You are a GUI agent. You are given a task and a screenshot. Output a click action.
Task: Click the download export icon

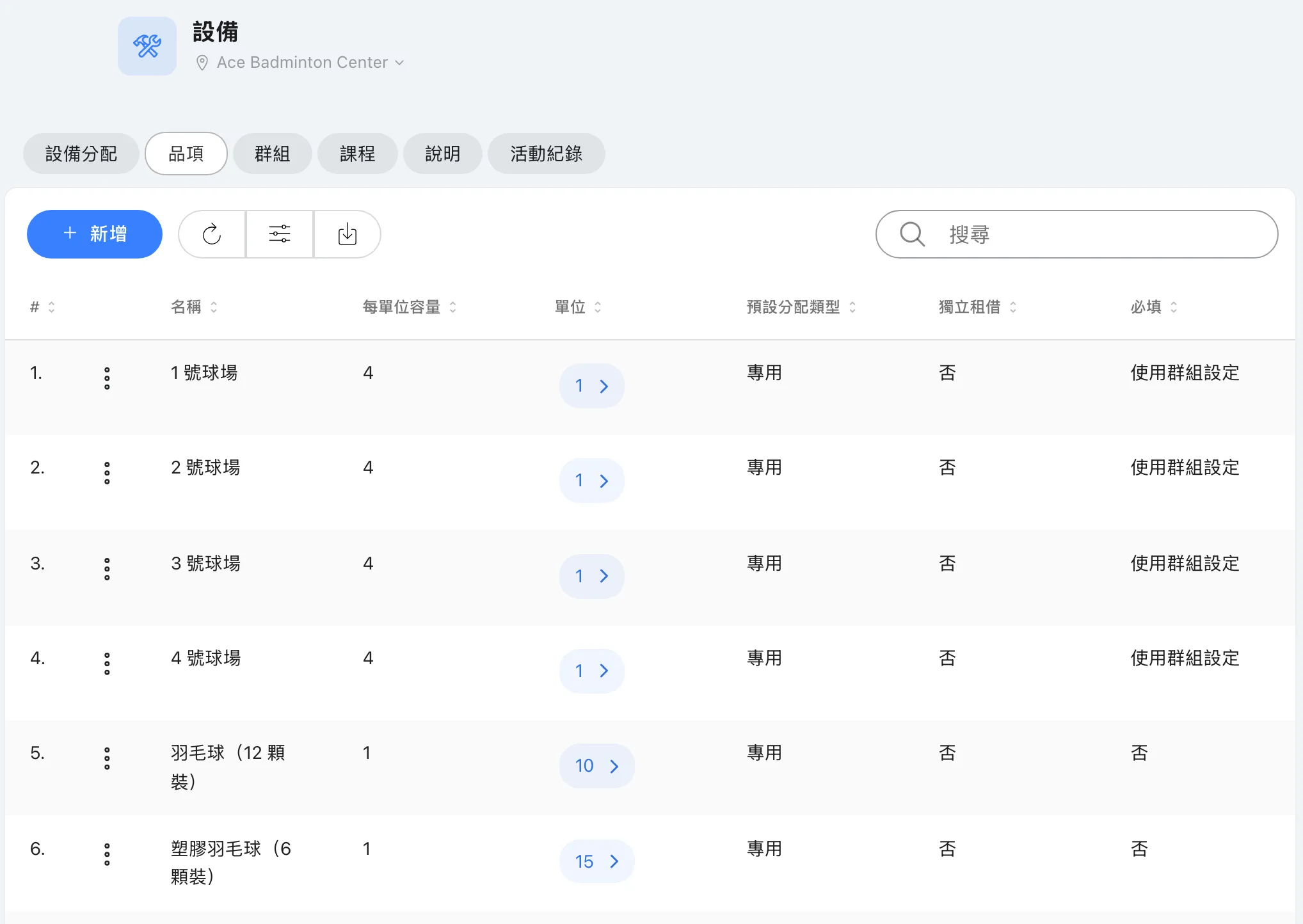point(348,234)
